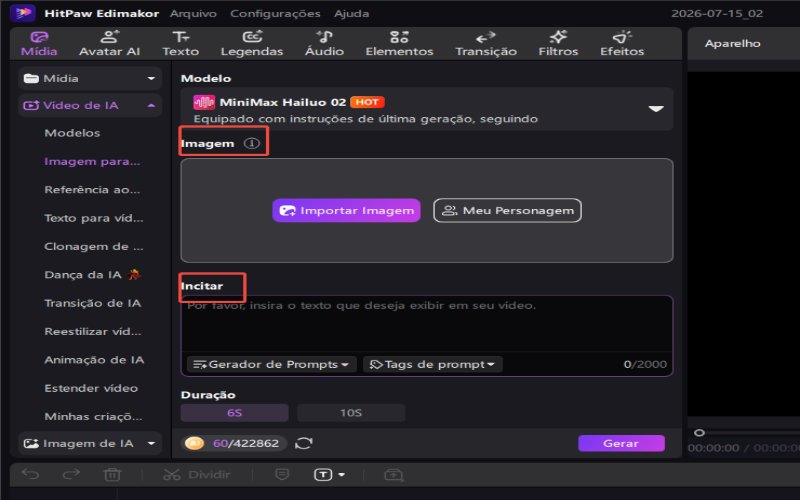Image resolution: width=800 pixels, height=500 pixels.
Task: Select Clonagem de... in the sidebar
Action: (93, 246)
